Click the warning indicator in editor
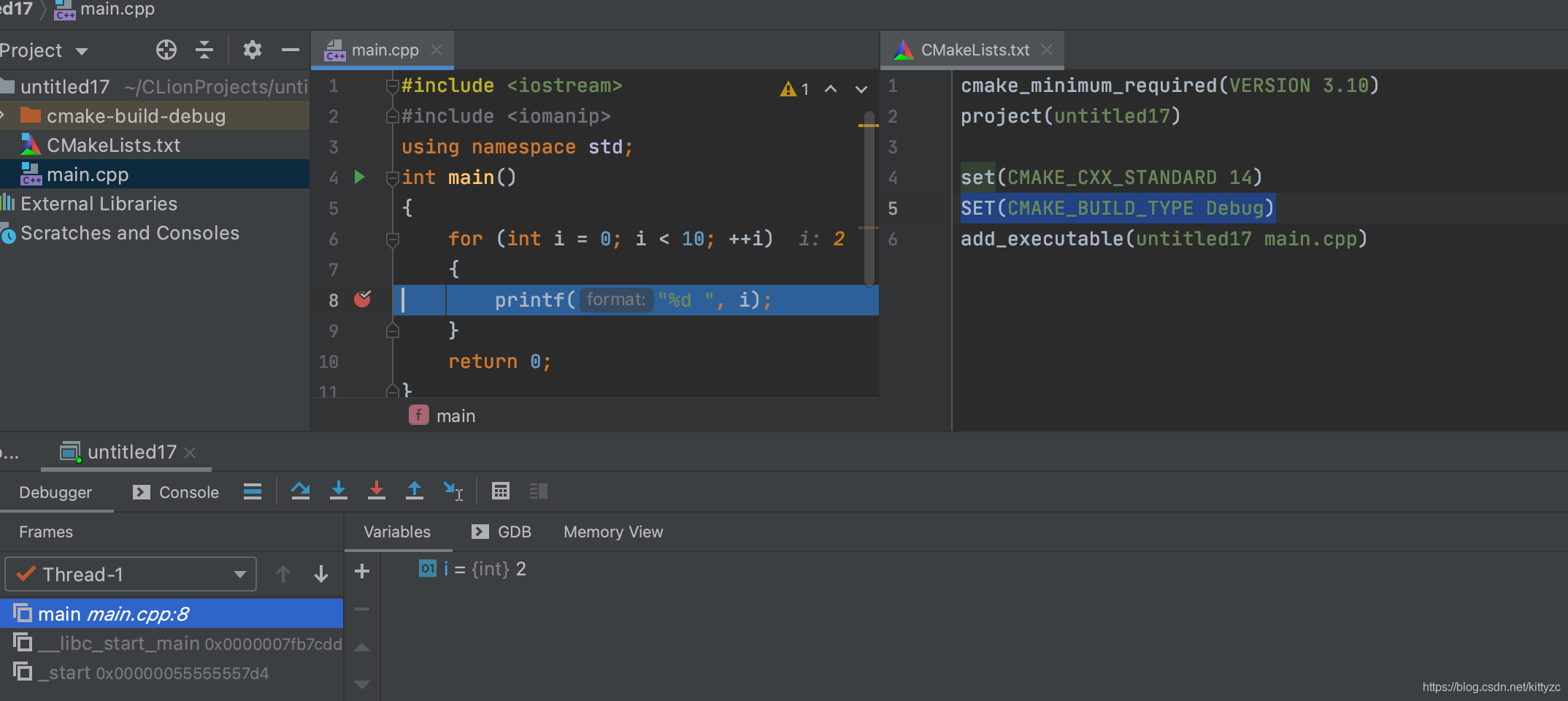 794,89
